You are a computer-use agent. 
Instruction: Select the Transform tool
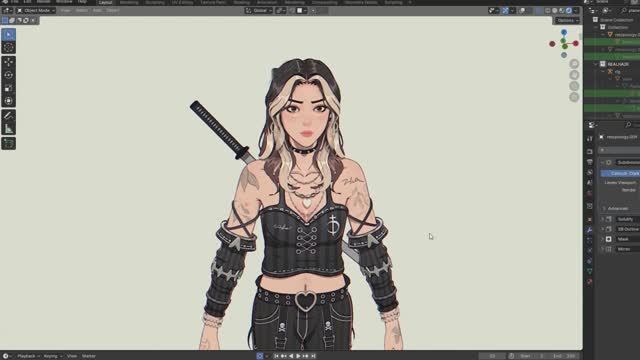(9, 101)
